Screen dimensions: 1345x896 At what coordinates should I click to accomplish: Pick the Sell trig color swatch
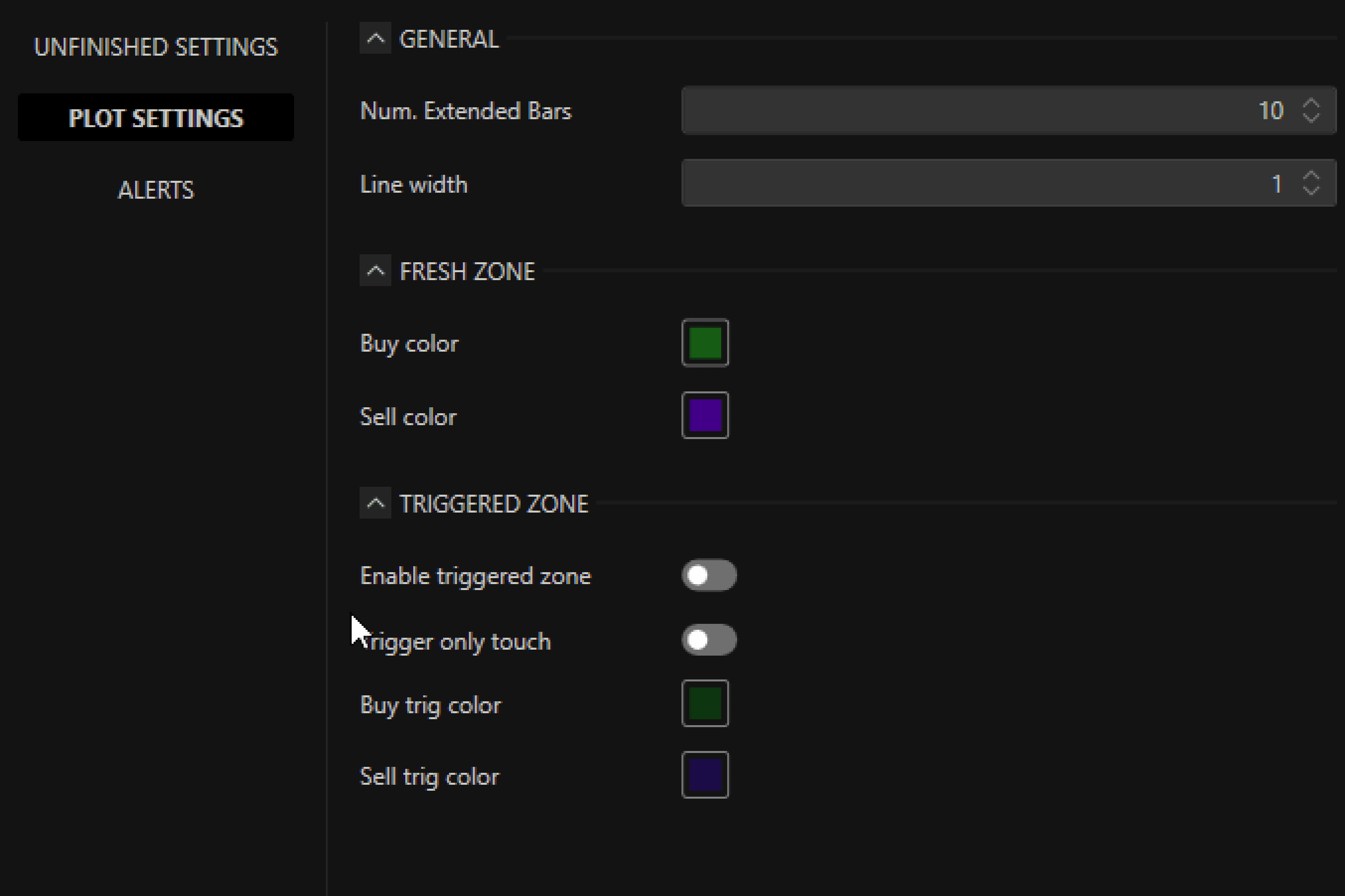(705, 775)
